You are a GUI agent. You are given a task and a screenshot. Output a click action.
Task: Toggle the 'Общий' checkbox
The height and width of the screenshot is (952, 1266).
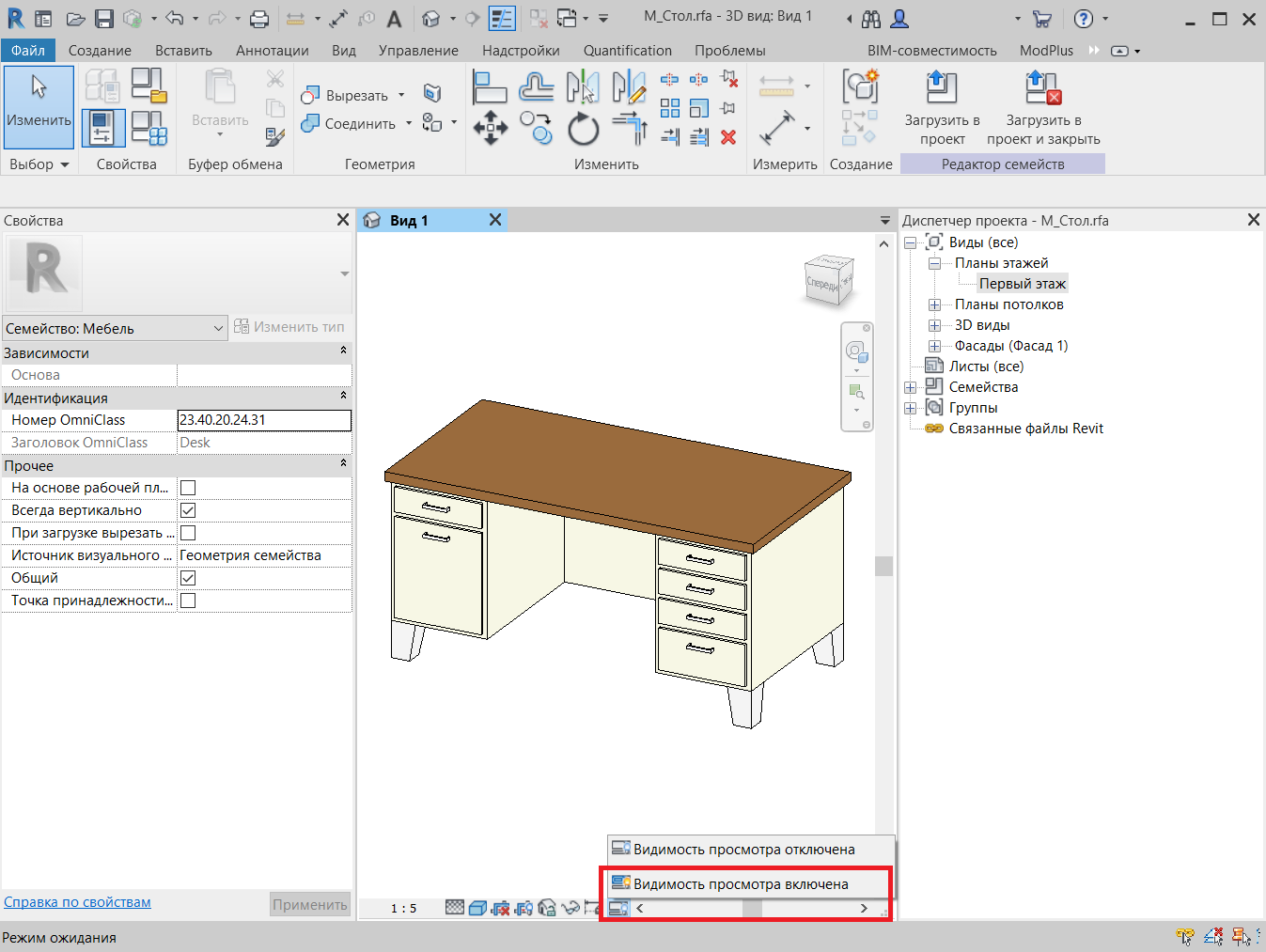188,578
